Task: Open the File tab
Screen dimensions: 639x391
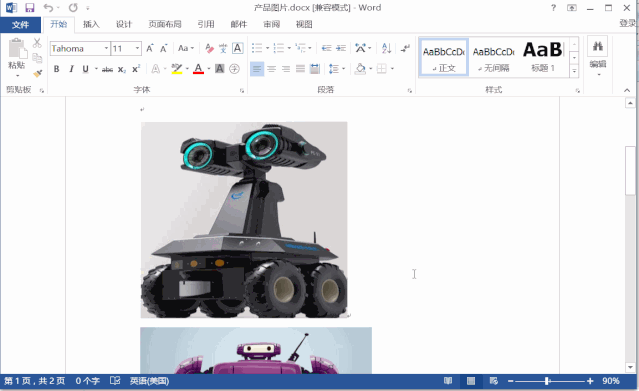Action: (20, 24)
